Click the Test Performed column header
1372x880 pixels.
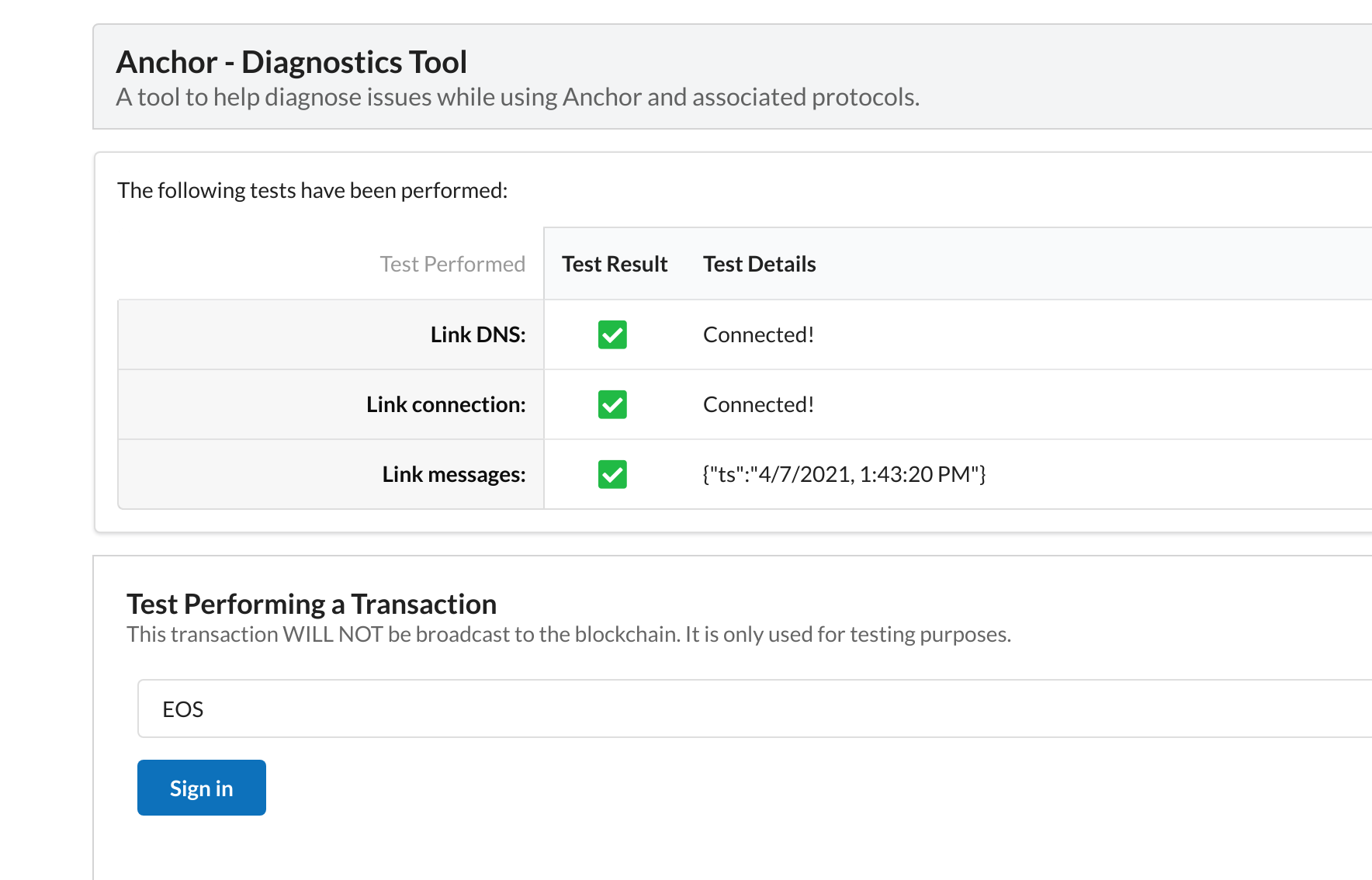coord(452,264)
